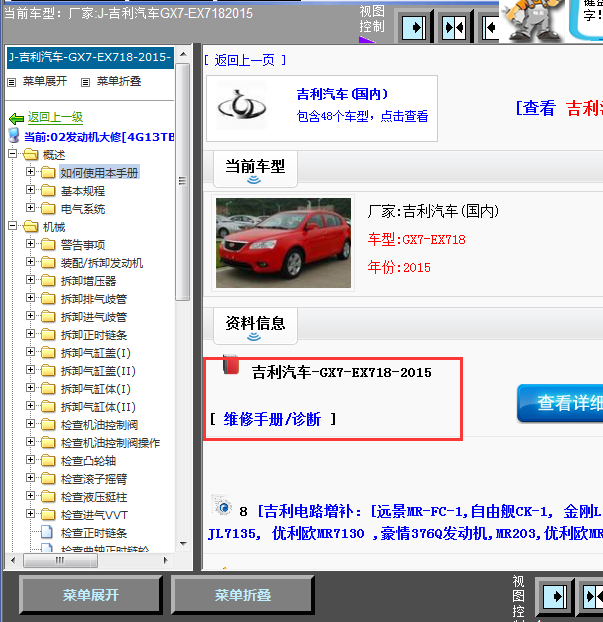Viewport: 603px width, 622px height.
Task: Click folder icon for 电气系统
Action: (x=48, y=209)
